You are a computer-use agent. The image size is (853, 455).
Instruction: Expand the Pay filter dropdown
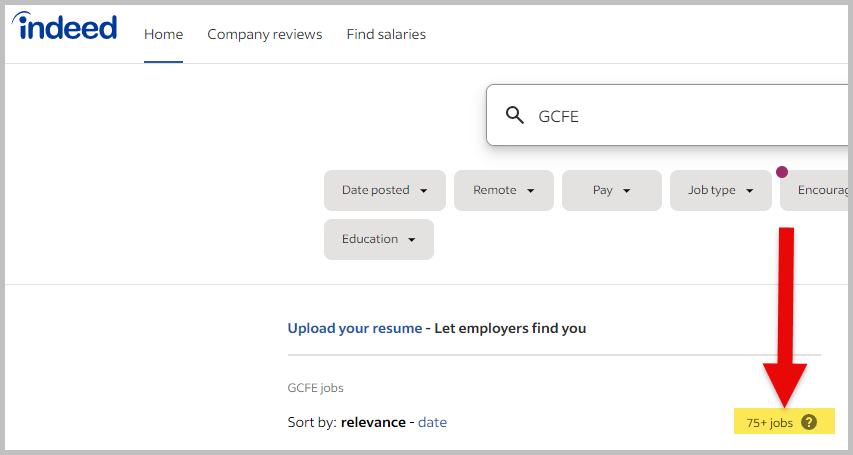(611, 190)
